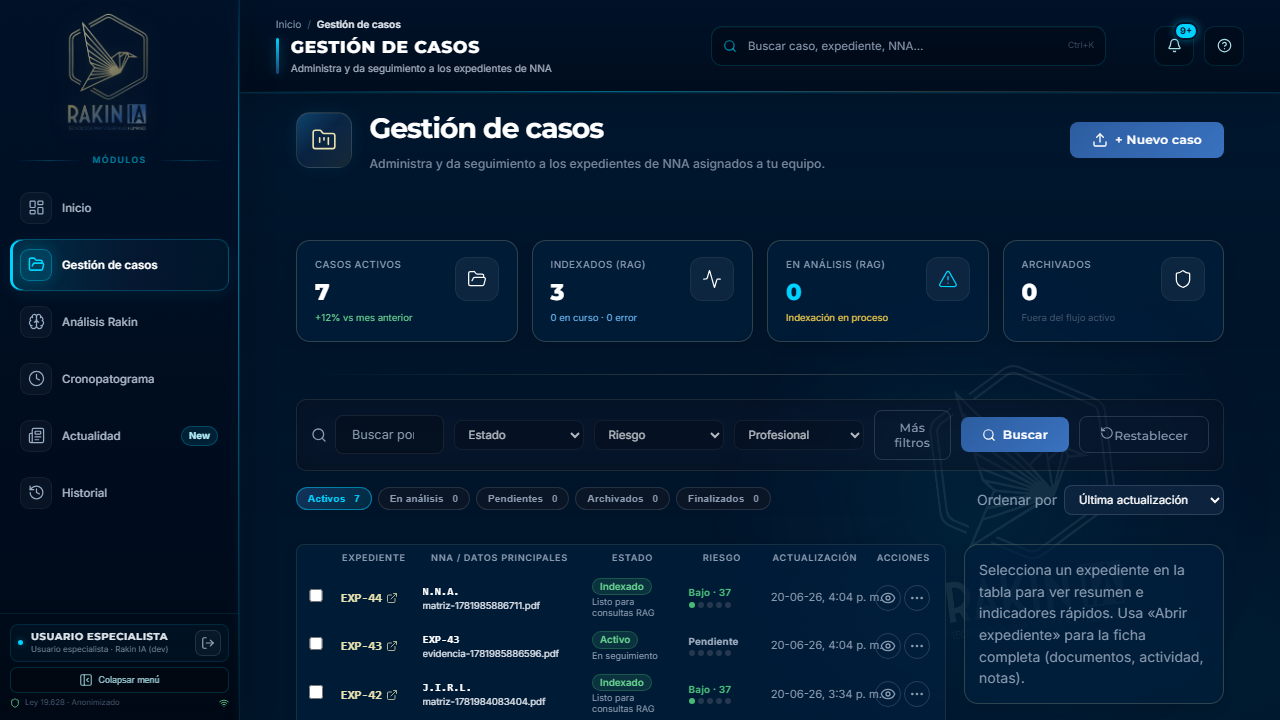Open more actions for EXP-42
Viewport: 1280px width, 720px height.
coord(917,694)
